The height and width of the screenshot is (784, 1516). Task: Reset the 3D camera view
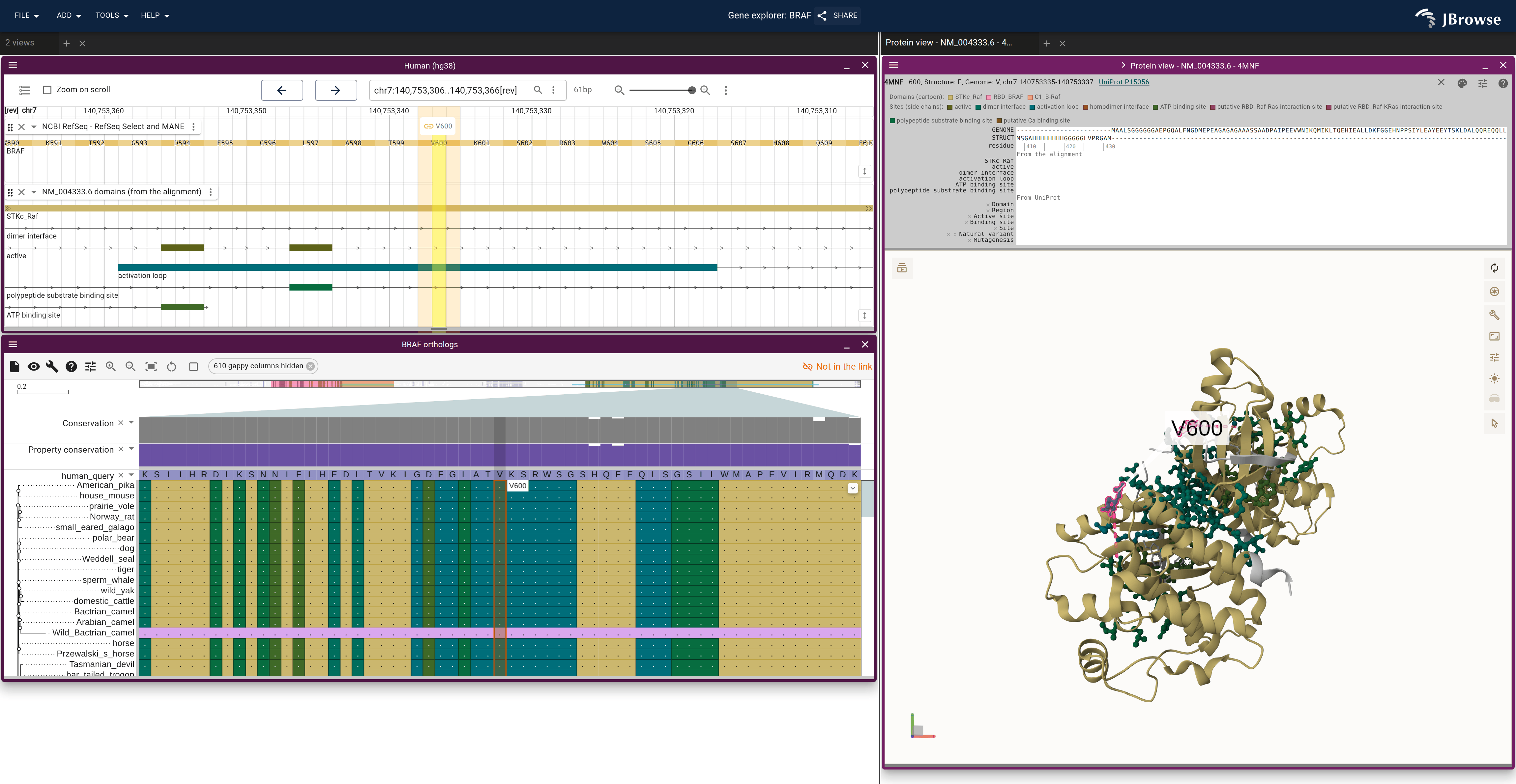click(x=1494, y=268)
